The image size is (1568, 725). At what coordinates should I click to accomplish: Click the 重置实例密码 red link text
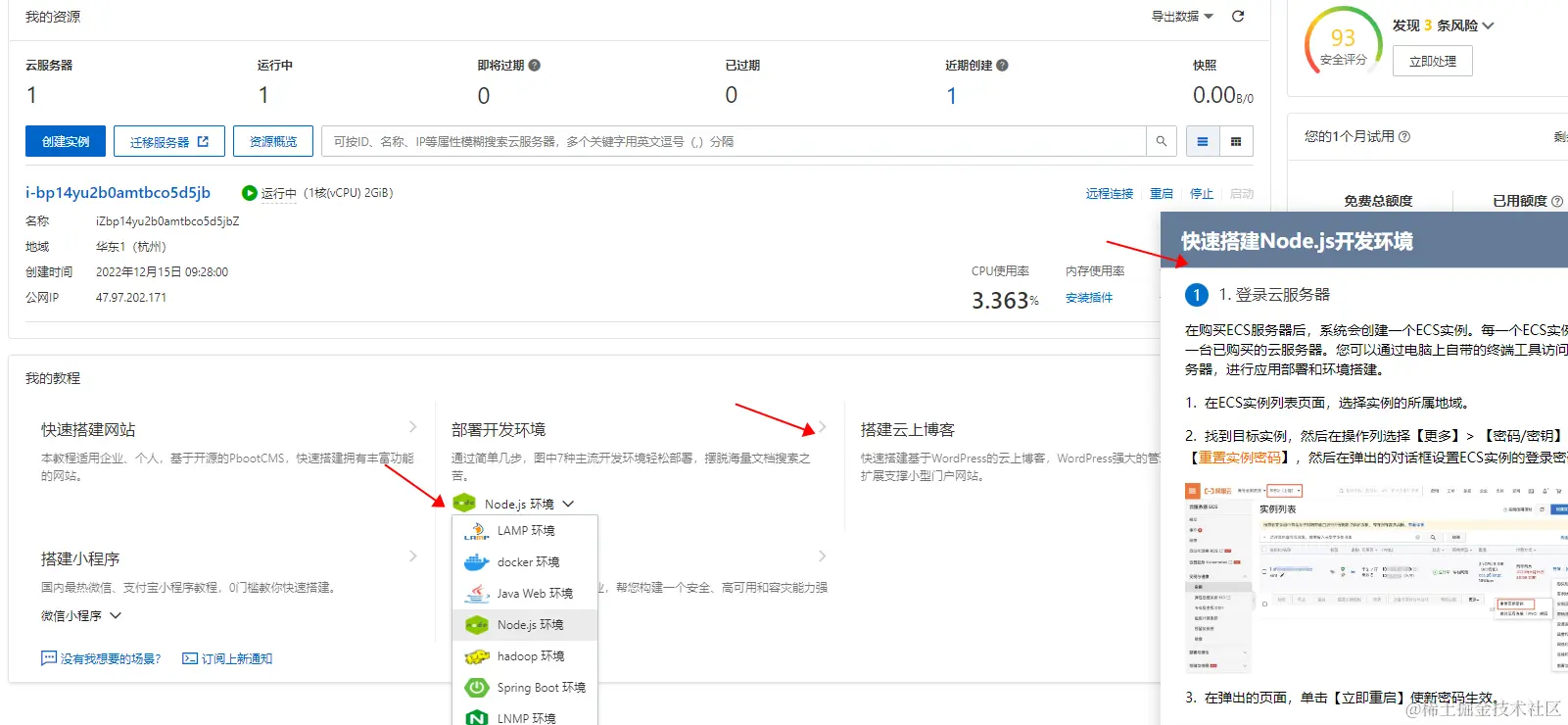1240,457
